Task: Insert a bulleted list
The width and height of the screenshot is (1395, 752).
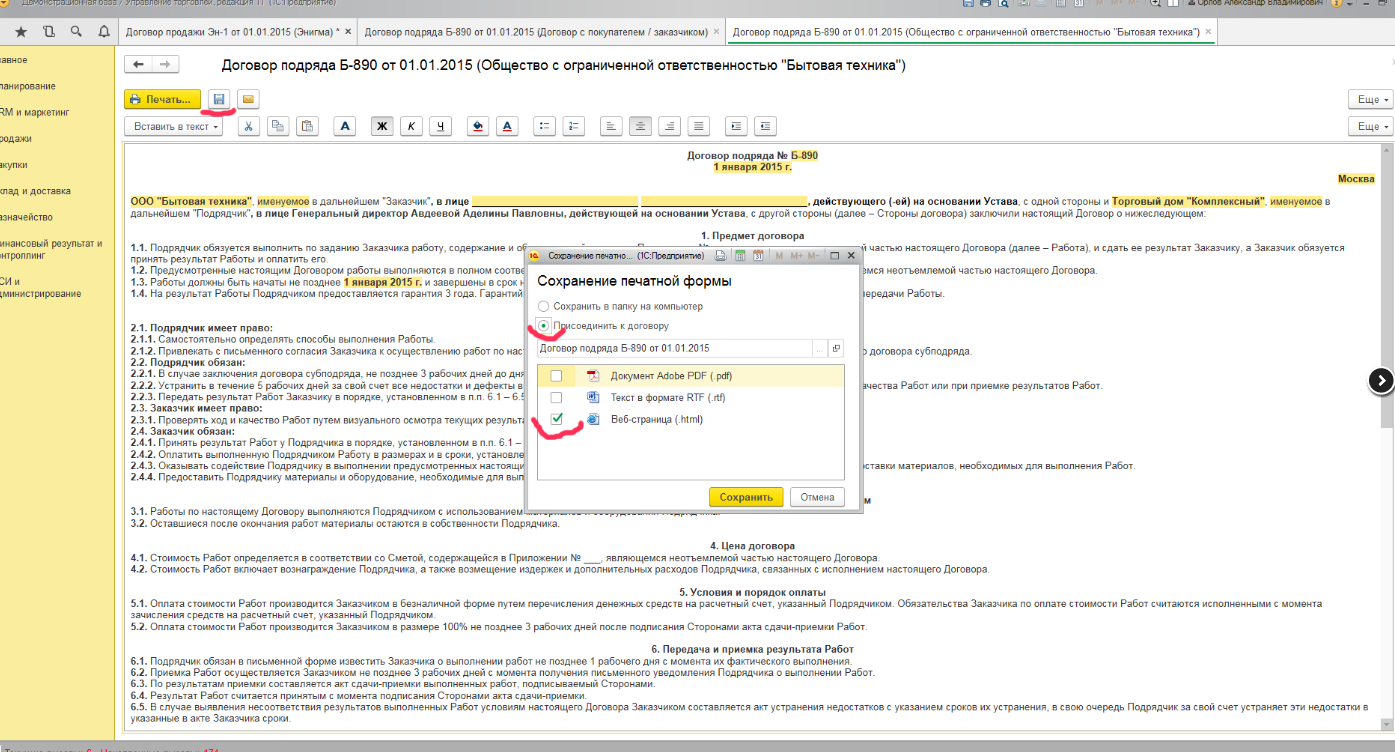Action: pyautogui.click(x=545, y=126)
